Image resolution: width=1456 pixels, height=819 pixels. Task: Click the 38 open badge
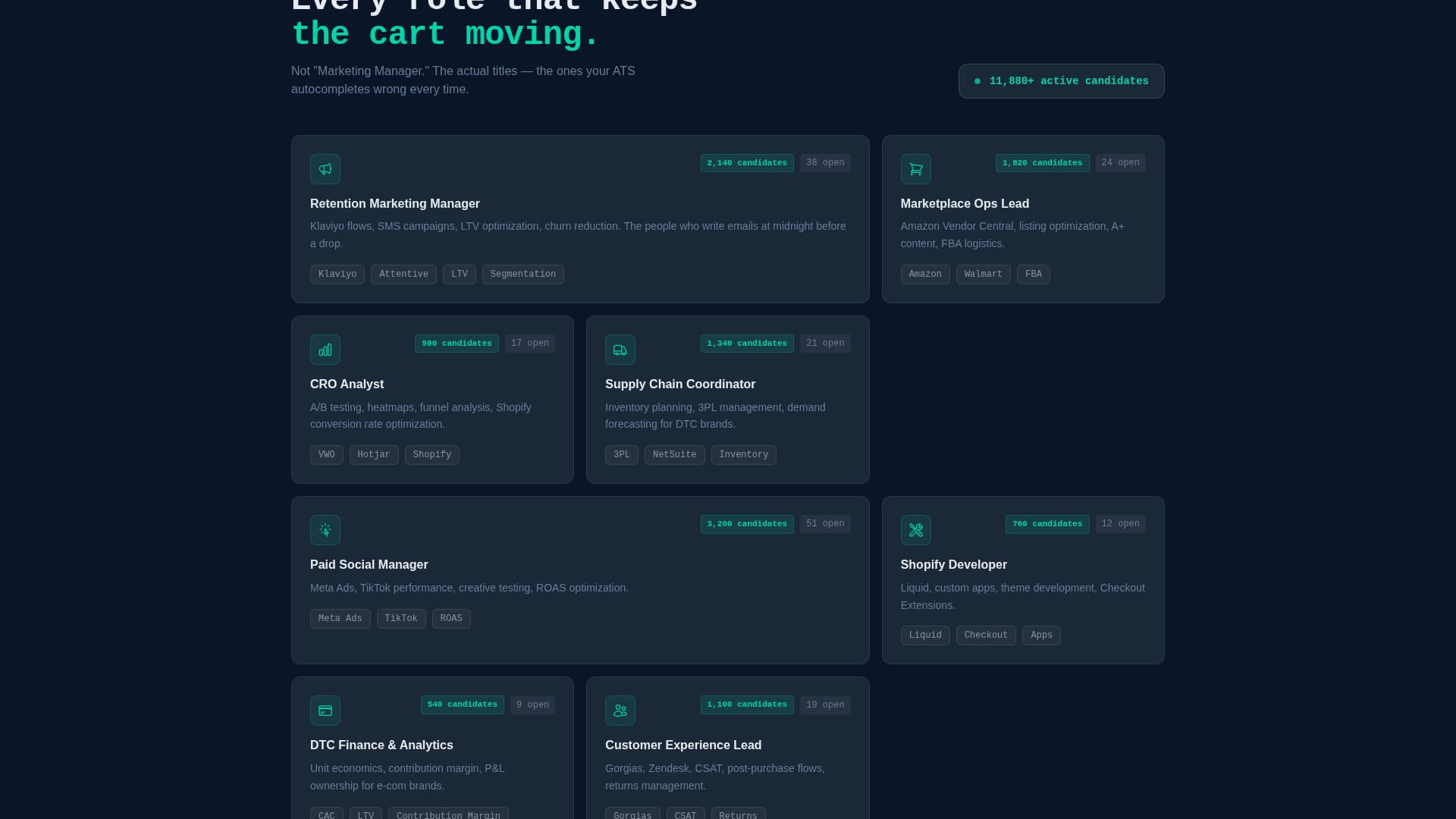(x=825, y=163)
